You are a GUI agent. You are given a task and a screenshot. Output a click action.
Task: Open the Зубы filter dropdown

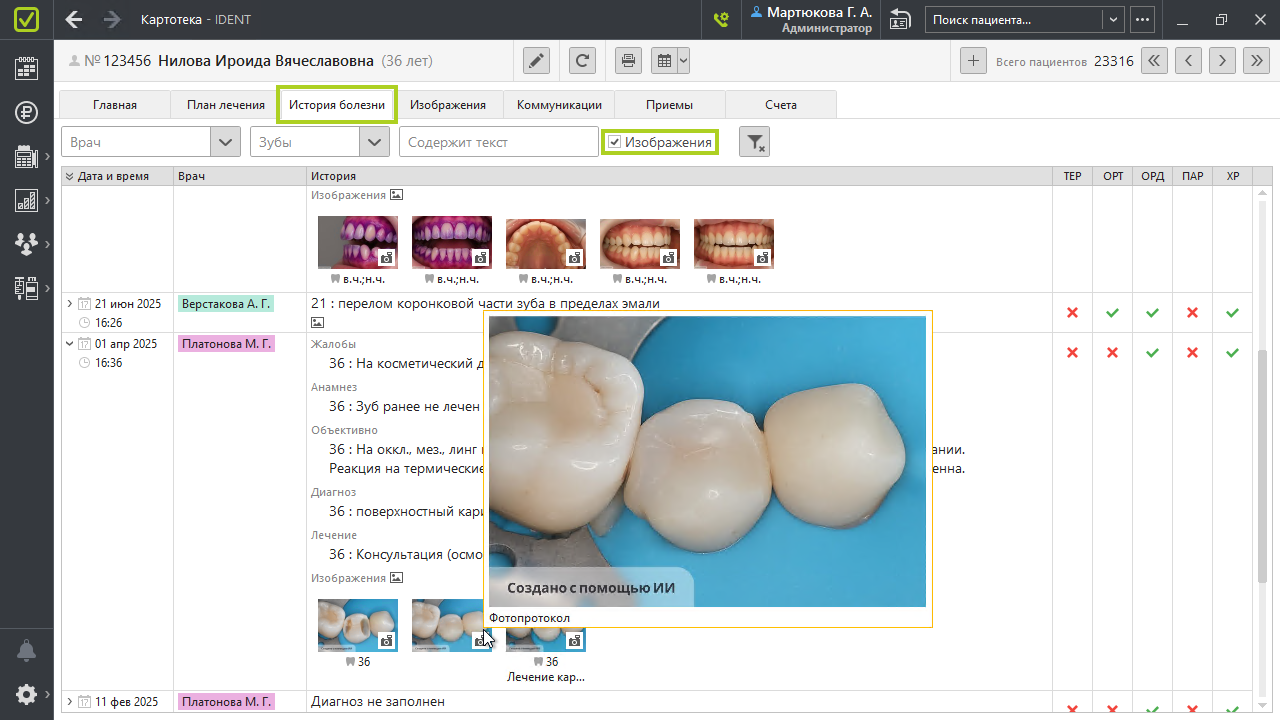click(x=375, y=142)
